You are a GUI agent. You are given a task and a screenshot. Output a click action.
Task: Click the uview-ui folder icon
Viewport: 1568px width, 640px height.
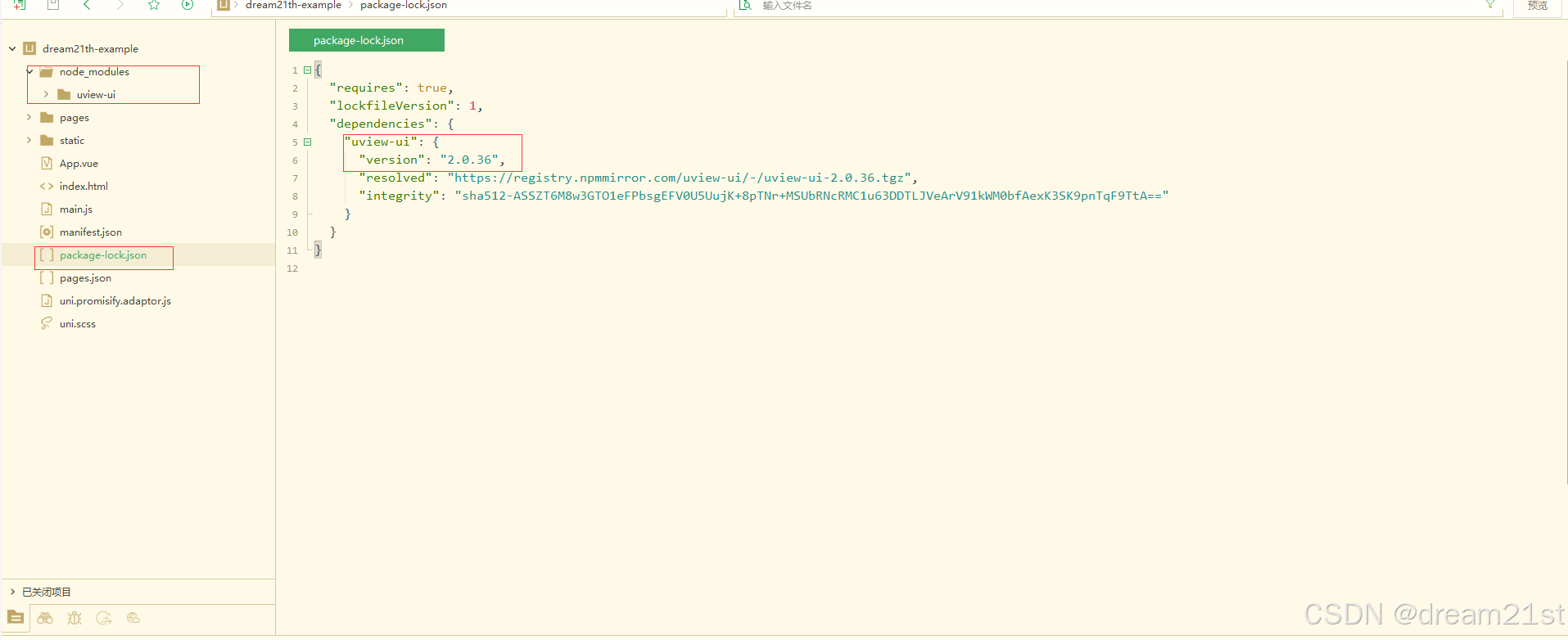click(64, 94)
